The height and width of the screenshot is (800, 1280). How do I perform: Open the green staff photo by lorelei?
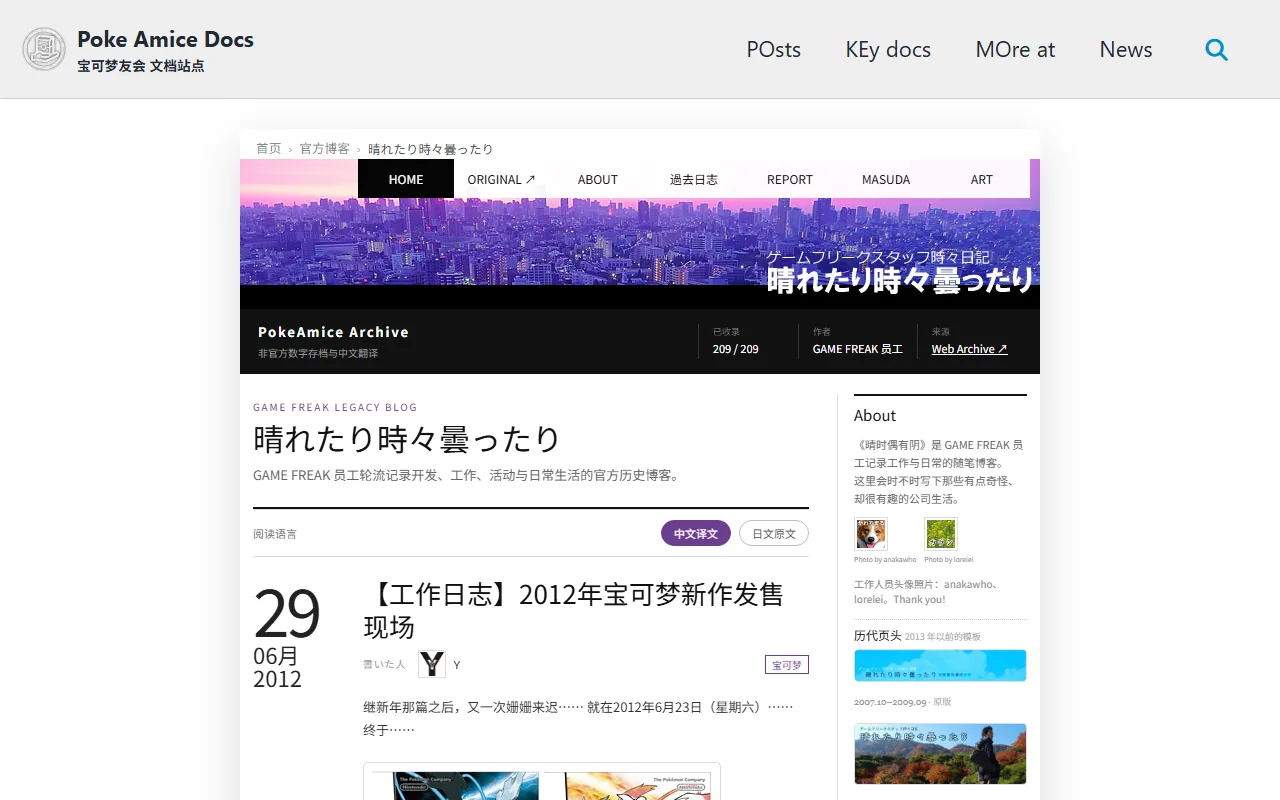click(941, 534)
